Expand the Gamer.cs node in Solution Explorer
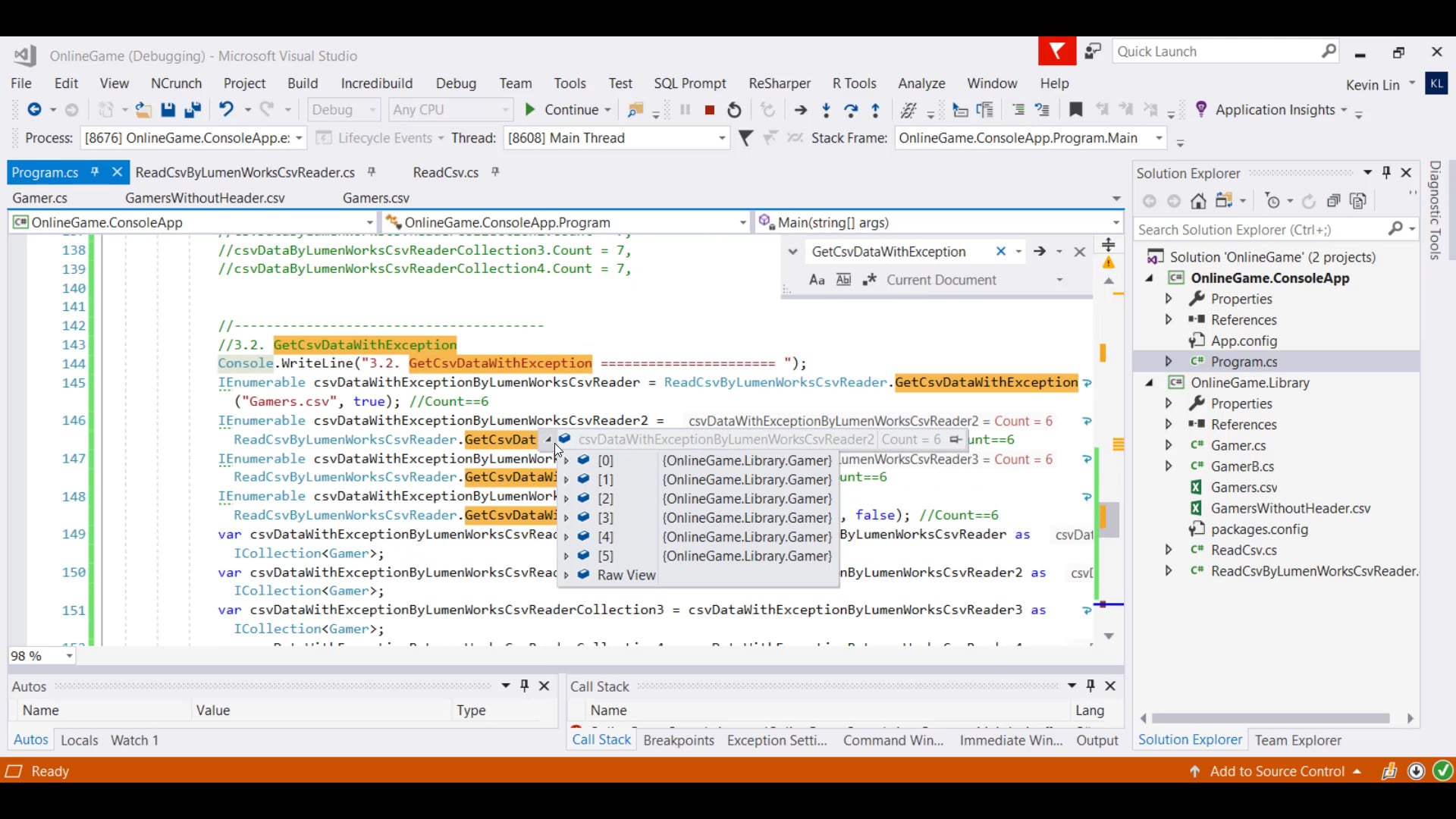The image size is (1456, 819). (x=1169, y=446)
